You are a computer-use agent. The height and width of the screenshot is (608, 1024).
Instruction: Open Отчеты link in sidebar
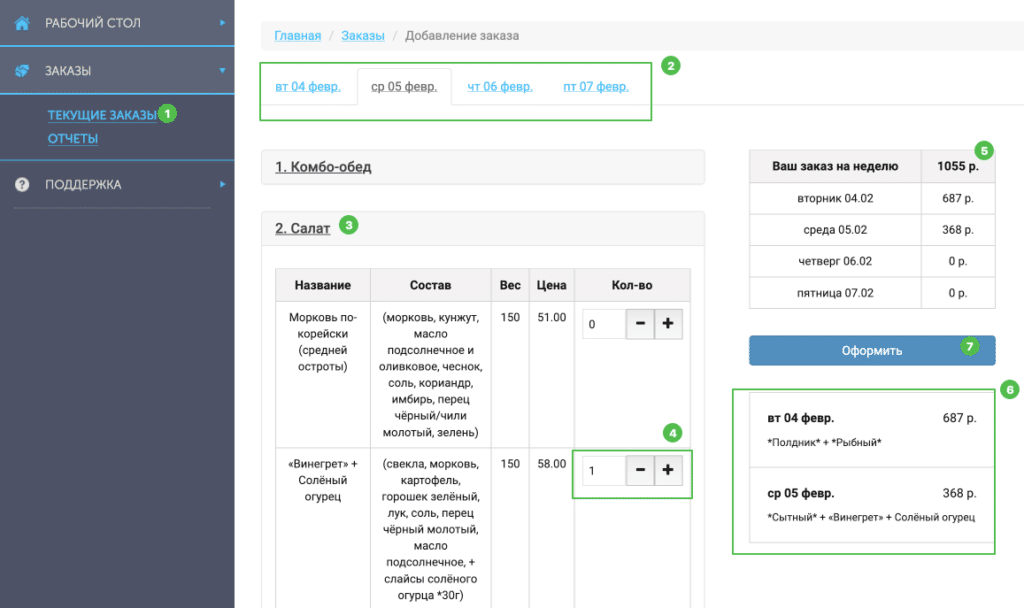click(x=73, y=139)
